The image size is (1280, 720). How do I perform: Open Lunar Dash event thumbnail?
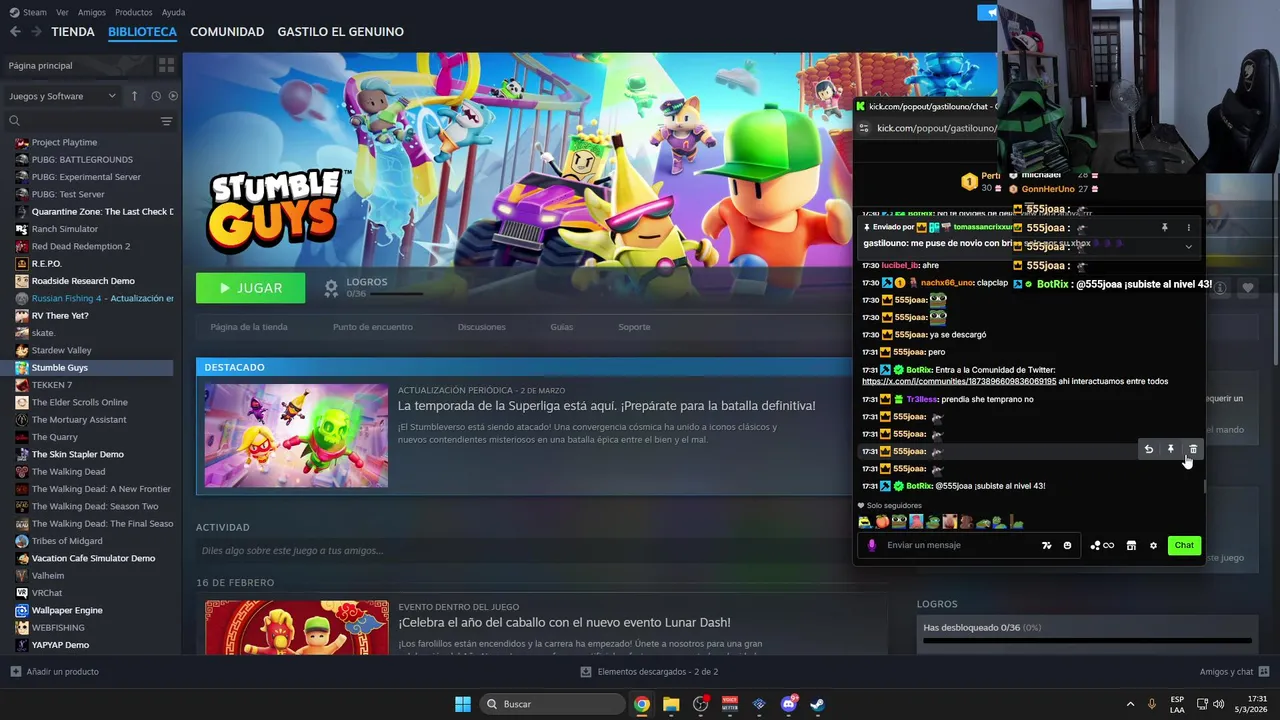click(296, 627)
